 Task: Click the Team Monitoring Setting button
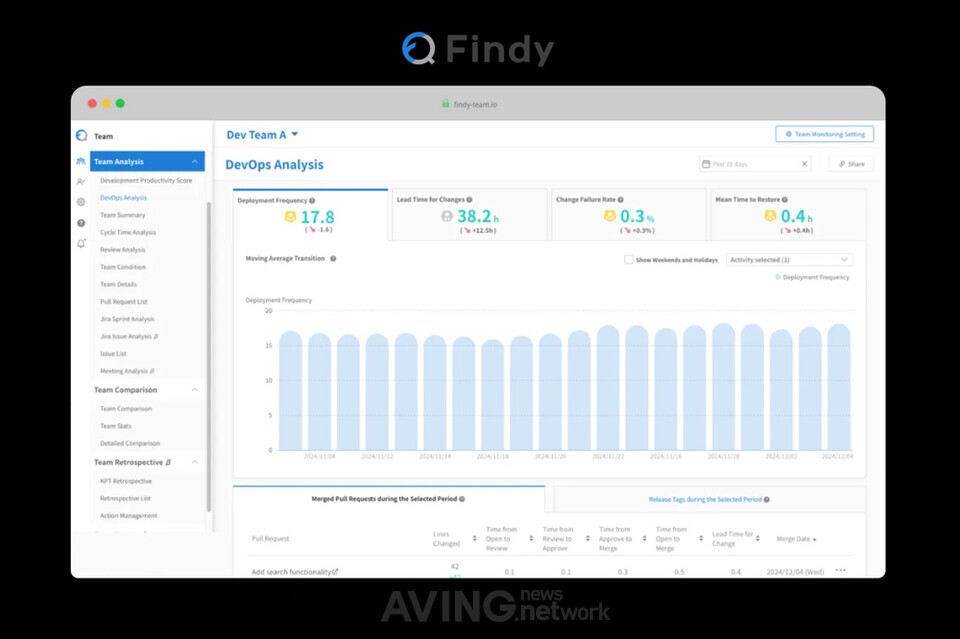coord(824,134)
